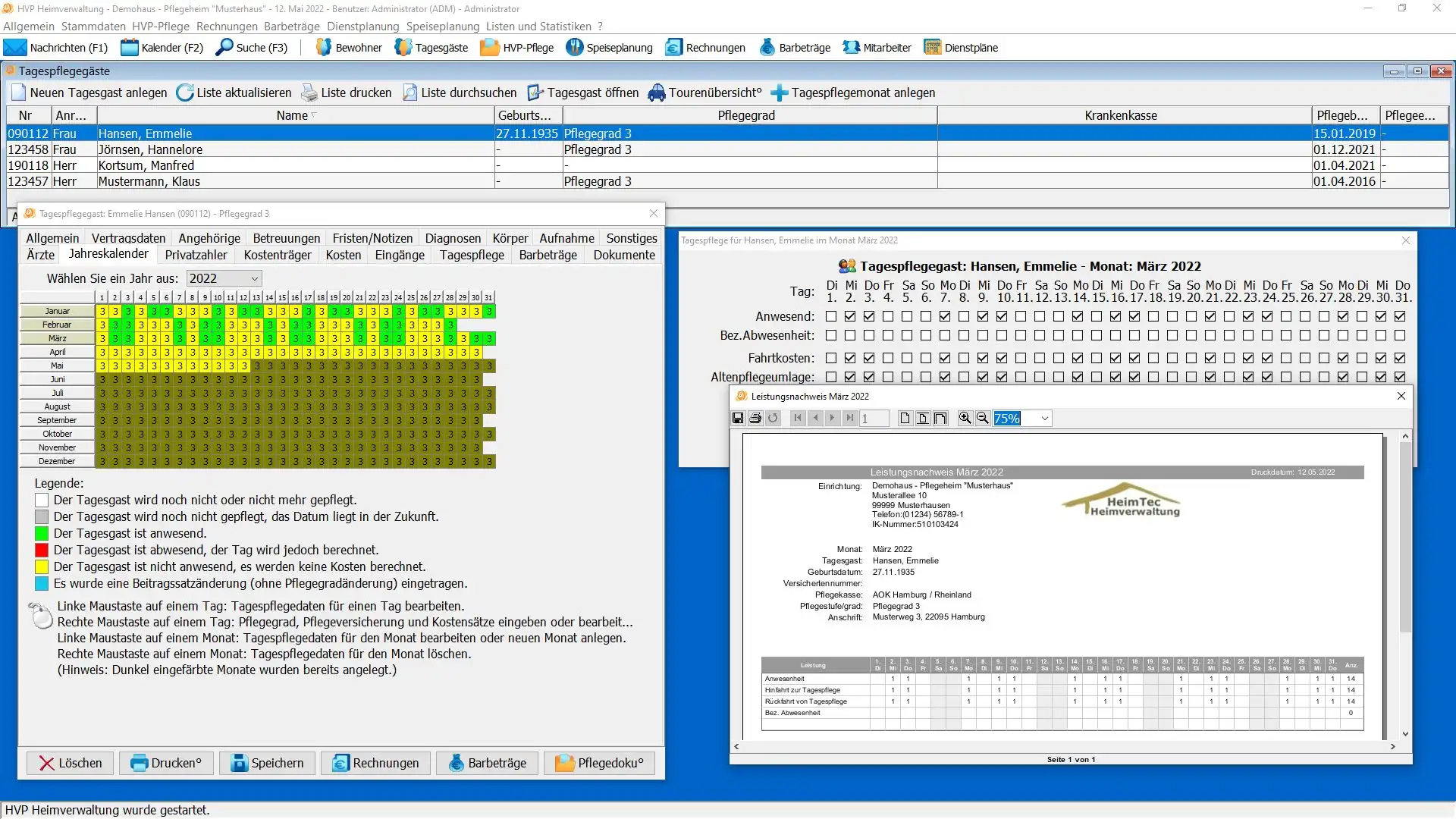This screenshot has height=819, width=1456.
Task: Toggle Bez.Abwesenheit checkbox for day 31
Action: pos(1400,335)
